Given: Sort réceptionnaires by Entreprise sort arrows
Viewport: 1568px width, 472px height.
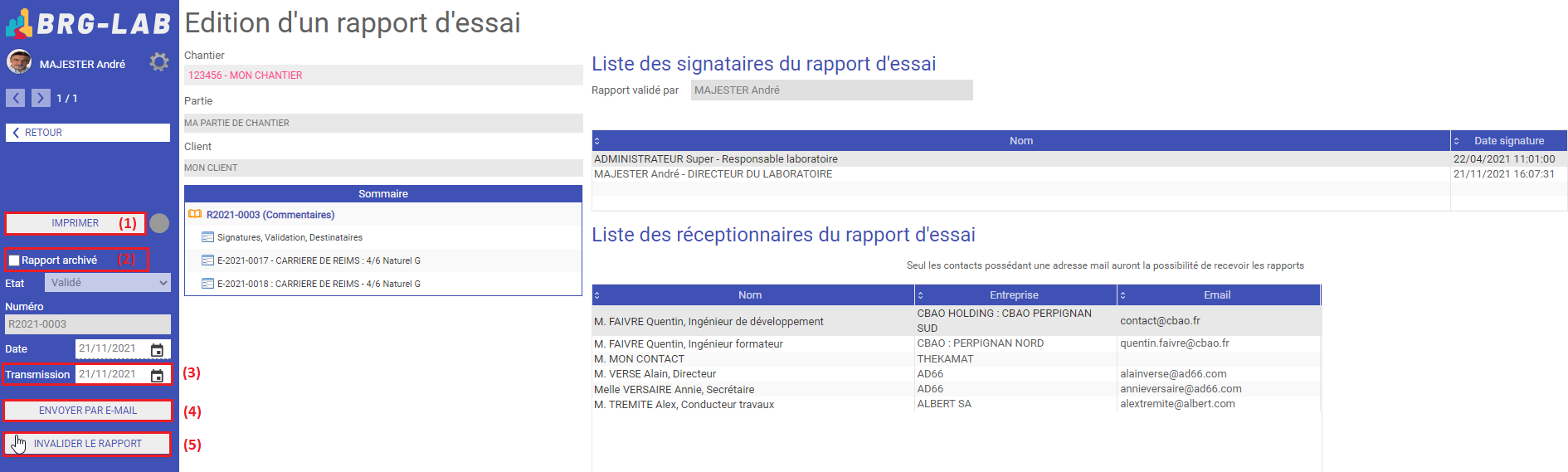Looking at the screenshot, I should coord(920,295).
